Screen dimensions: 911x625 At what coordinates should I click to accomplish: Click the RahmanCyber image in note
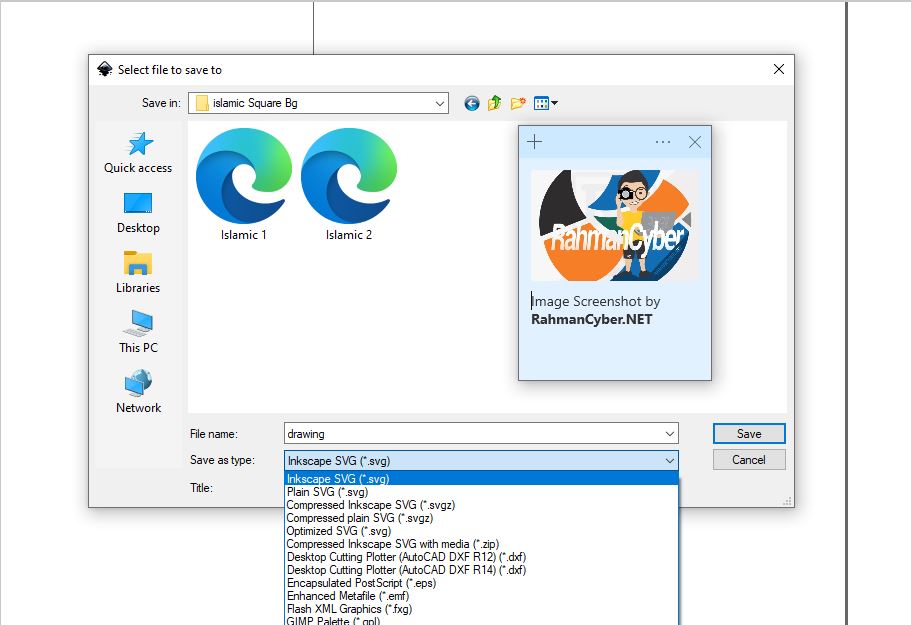tap(615, 225)
